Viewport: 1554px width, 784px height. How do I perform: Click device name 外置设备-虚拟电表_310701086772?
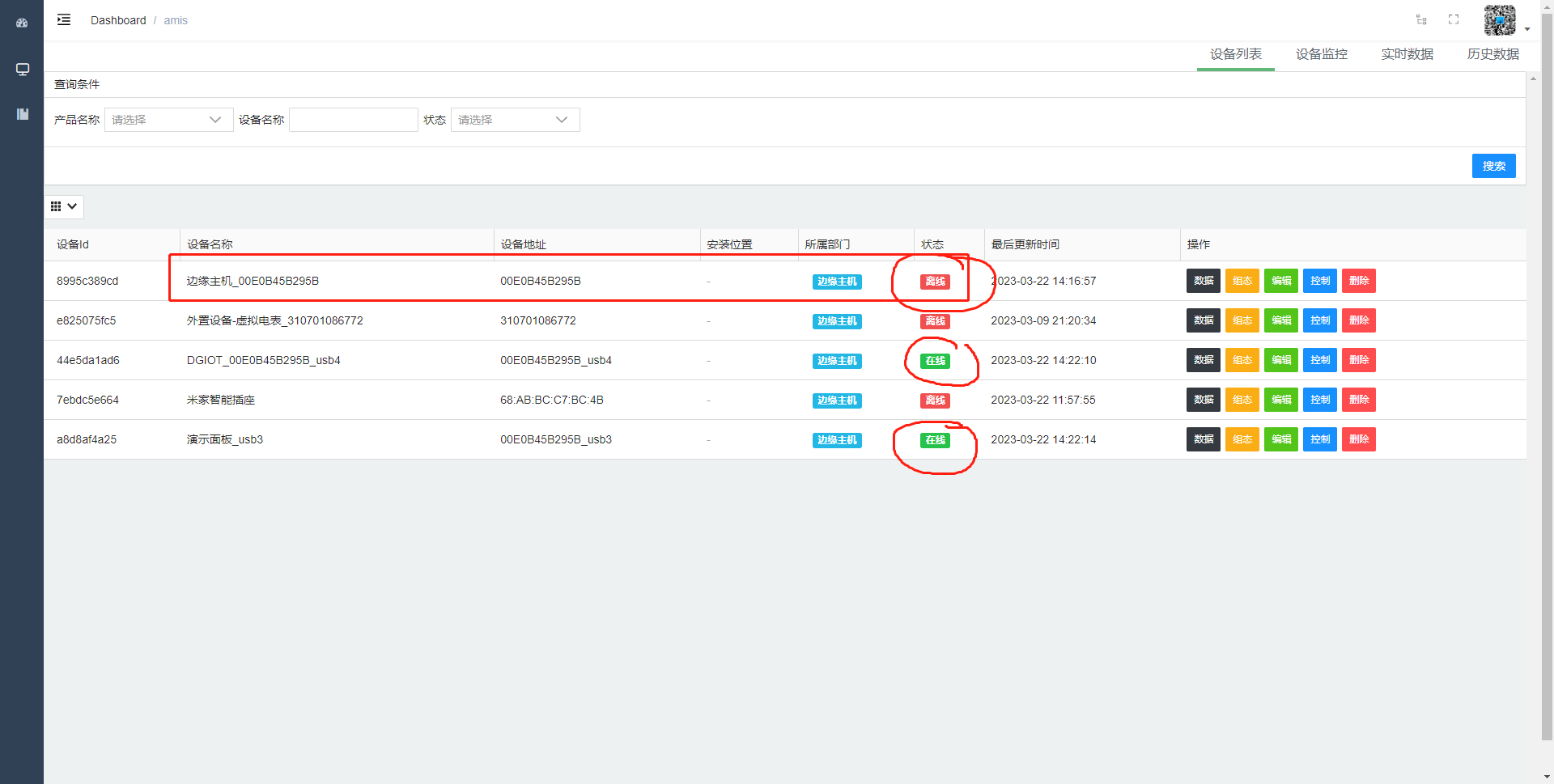[275, 320]
